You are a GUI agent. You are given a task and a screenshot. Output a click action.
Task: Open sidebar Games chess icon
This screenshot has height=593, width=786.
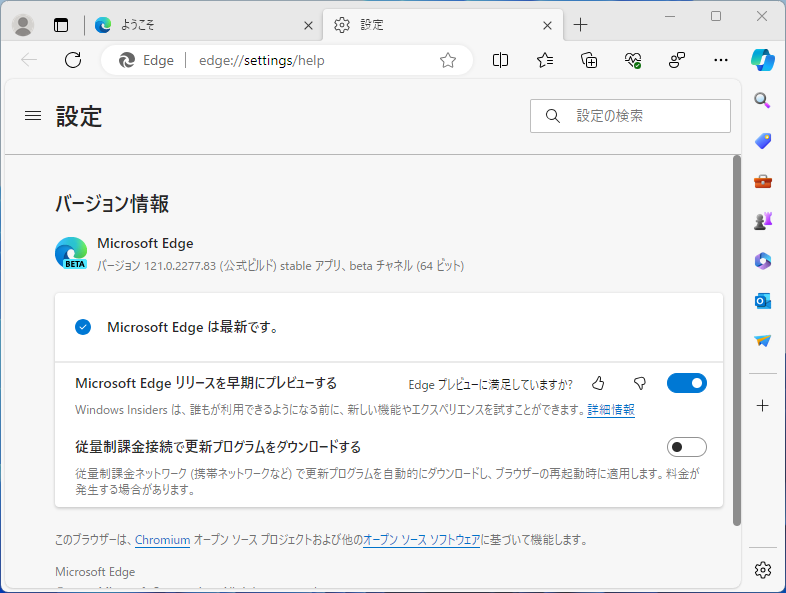tap(762, 221)
